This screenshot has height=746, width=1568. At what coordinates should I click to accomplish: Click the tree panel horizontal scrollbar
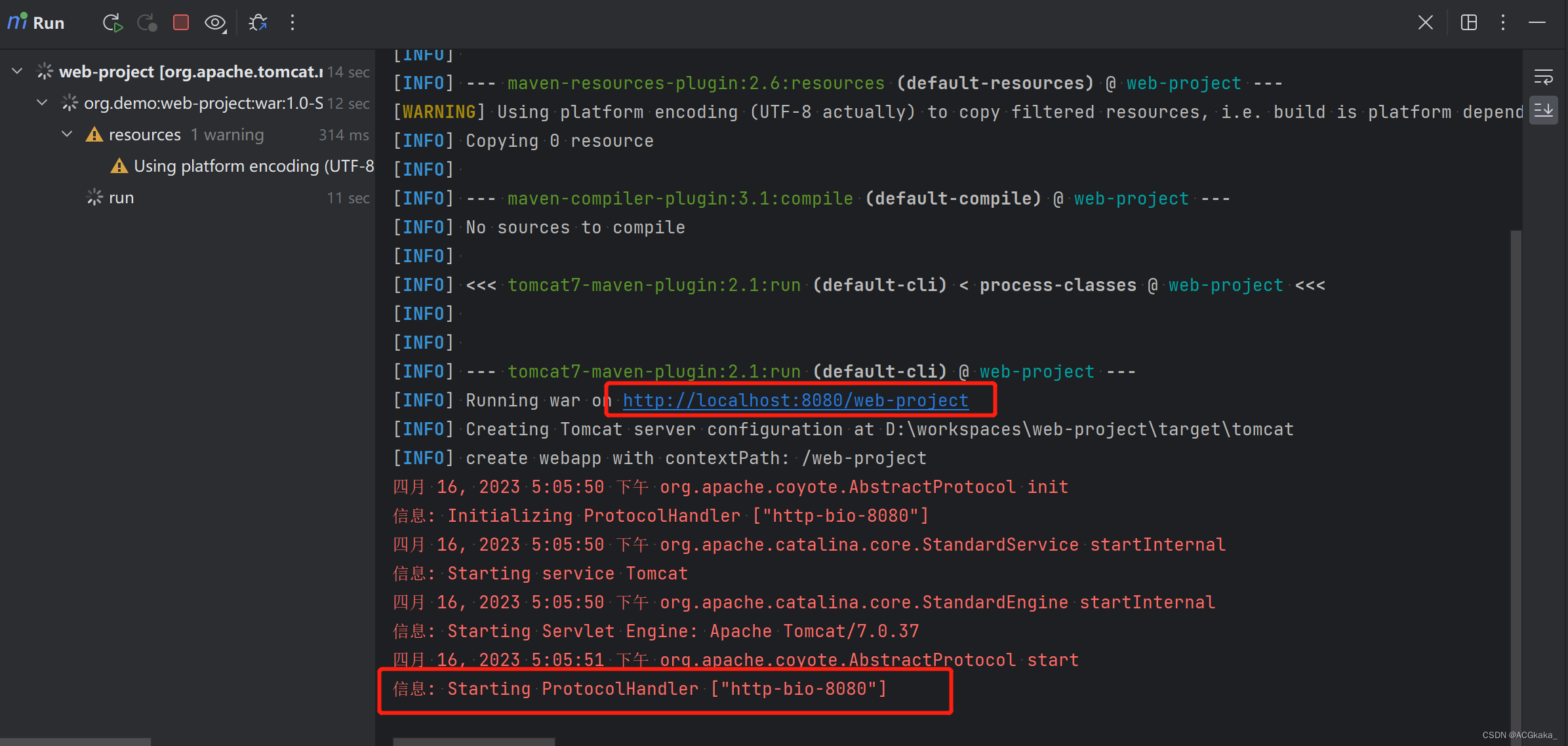pyautogui.click(x=75, y=741)
